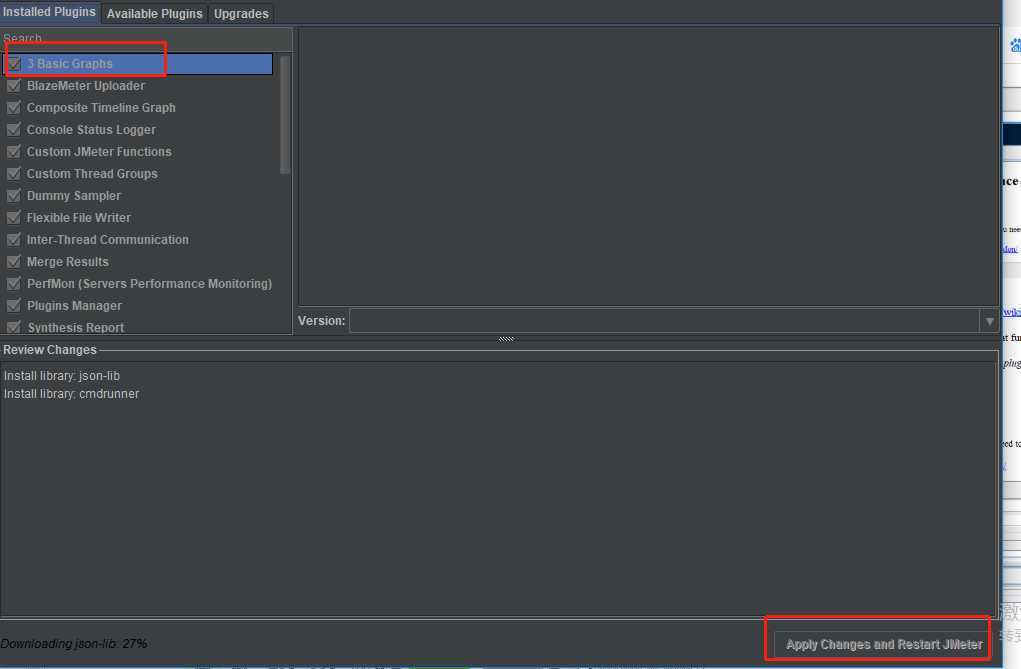Toggle the PerfMon checkbox
This screenshot has height=669, width=1021.
click(x=14, y=284)
